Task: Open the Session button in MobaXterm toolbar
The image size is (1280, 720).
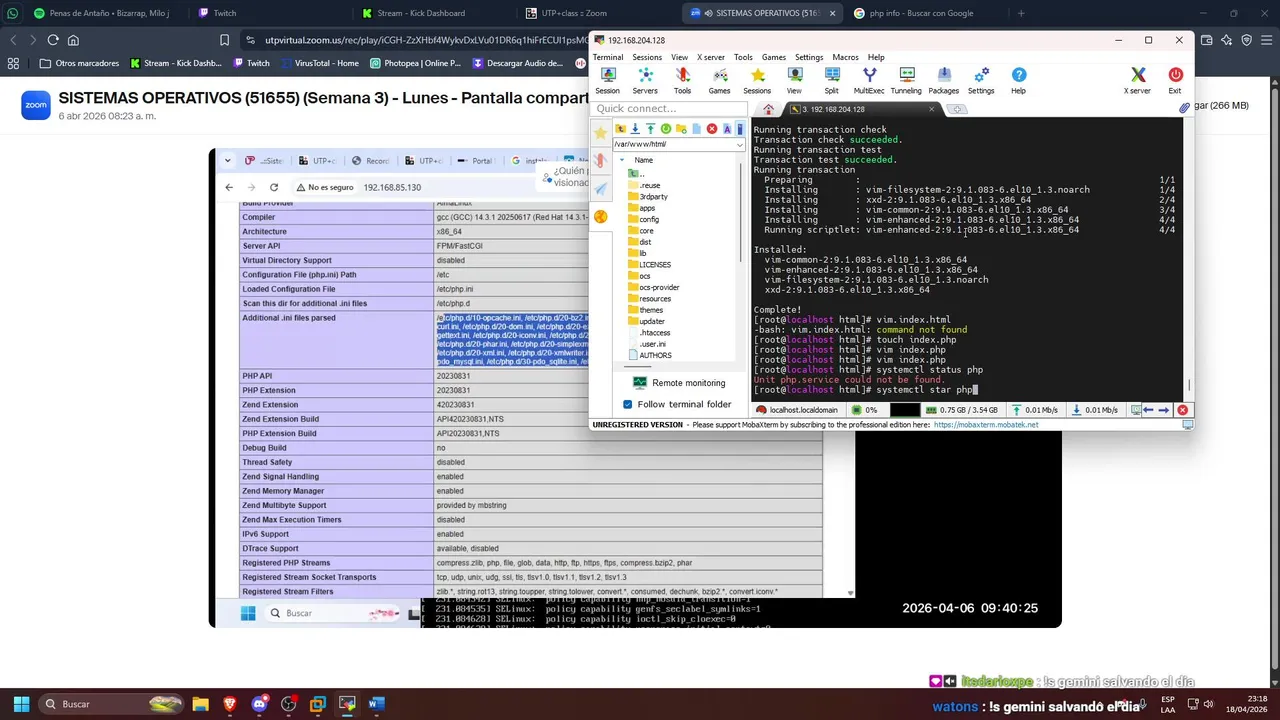Action: (x=607, y=80)
